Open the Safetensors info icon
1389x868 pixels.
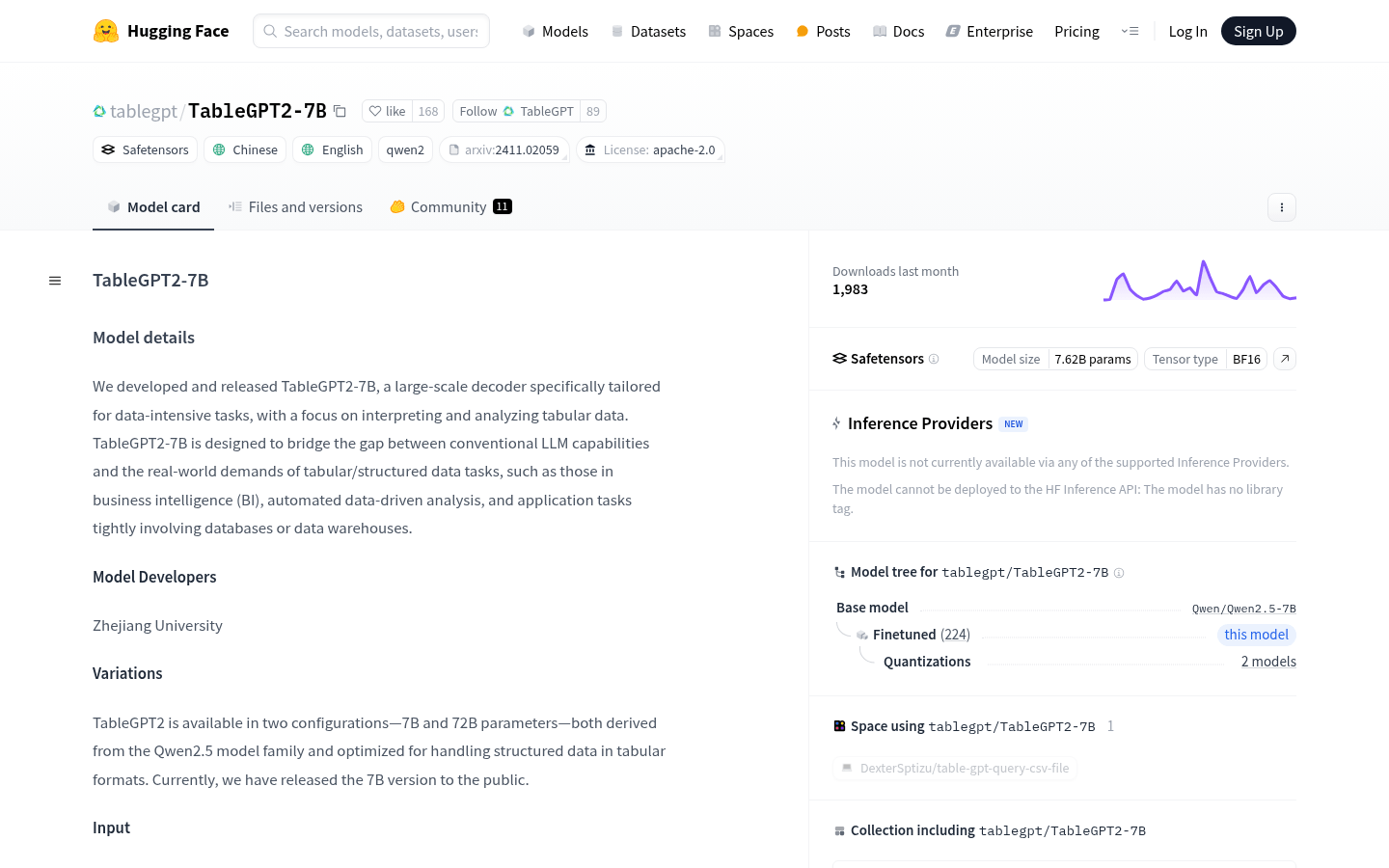tap(934, 359)
